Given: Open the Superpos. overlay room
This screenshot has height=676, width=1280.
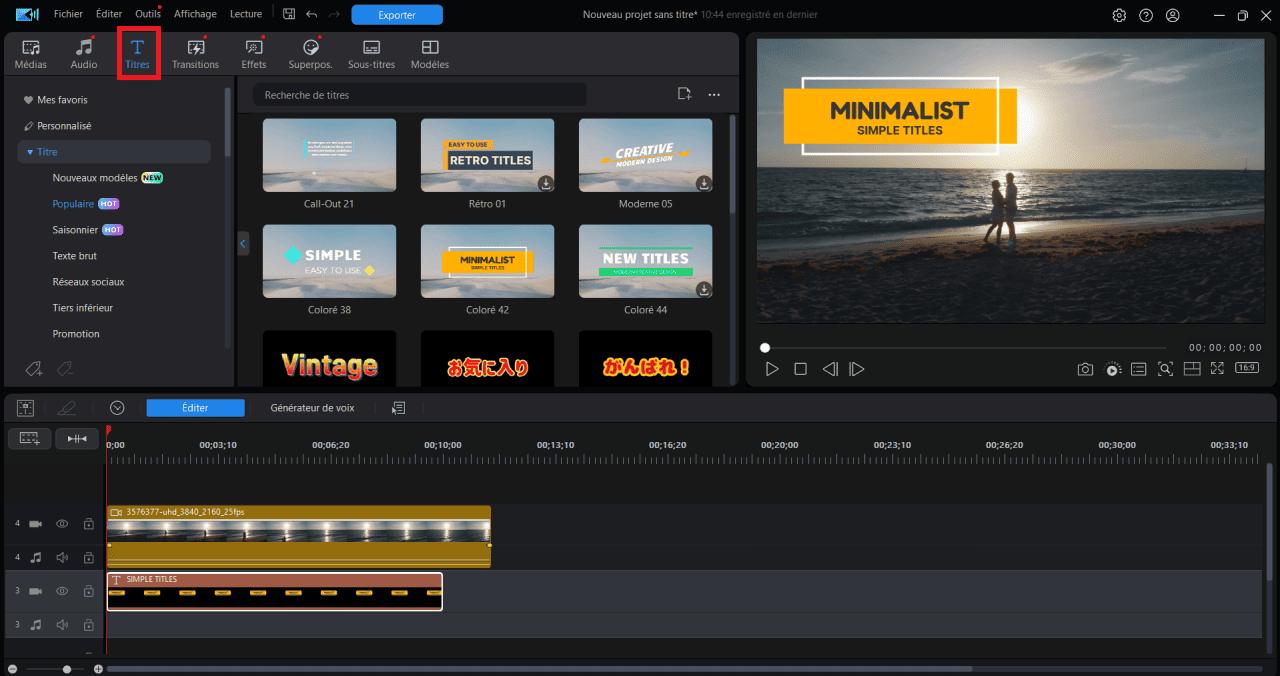Looking at the screenshot, I should [310, 54].
